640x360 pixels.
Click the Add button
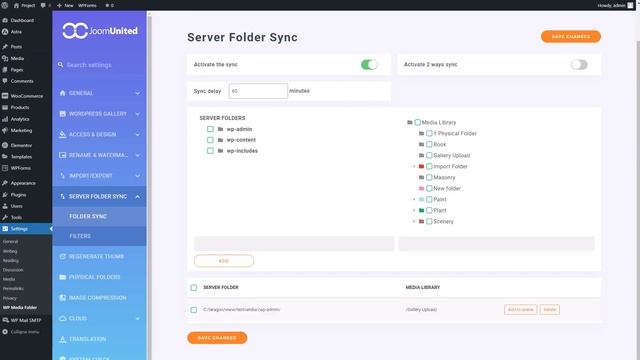pos(224,261)
